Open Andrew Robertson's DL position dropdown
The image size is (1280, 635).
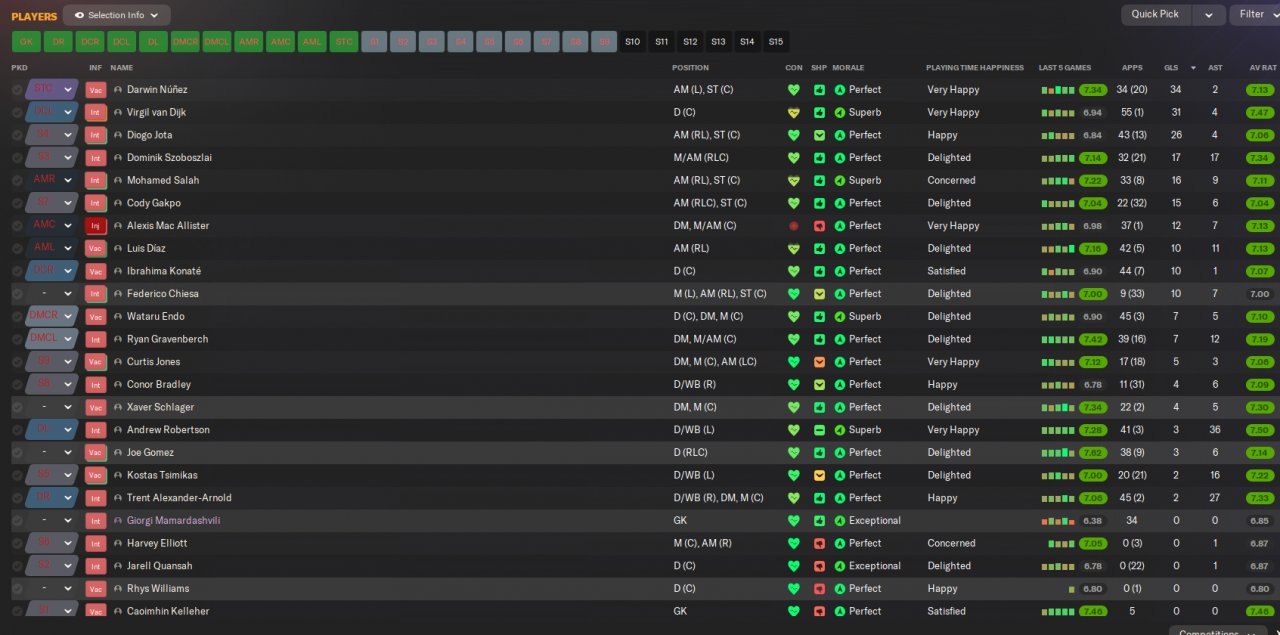(x=53, y=430)
